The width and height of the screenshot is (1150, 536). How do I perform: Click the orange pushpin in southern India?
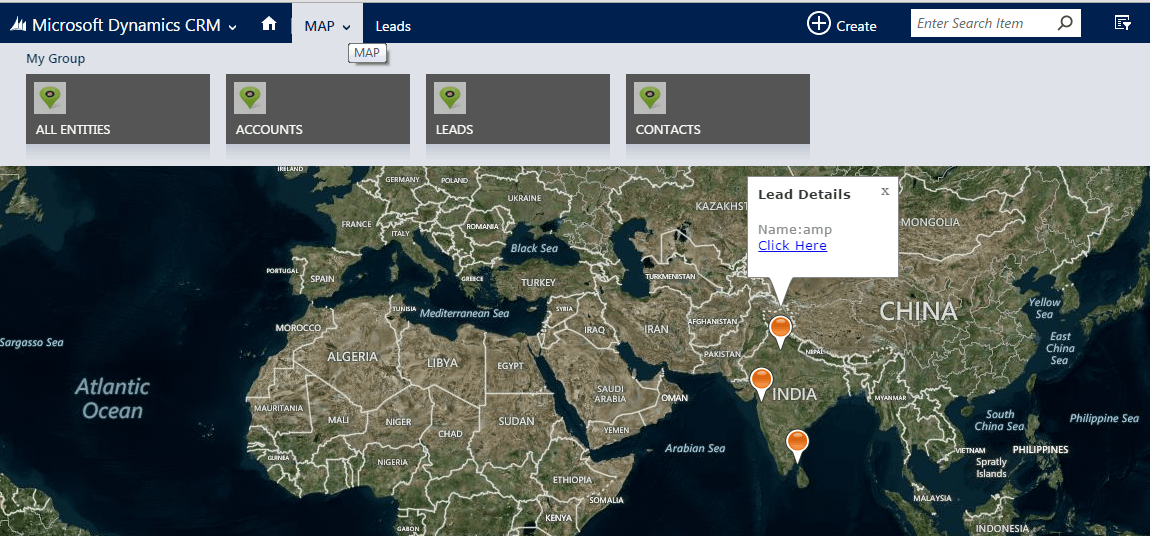pos(797,446)
